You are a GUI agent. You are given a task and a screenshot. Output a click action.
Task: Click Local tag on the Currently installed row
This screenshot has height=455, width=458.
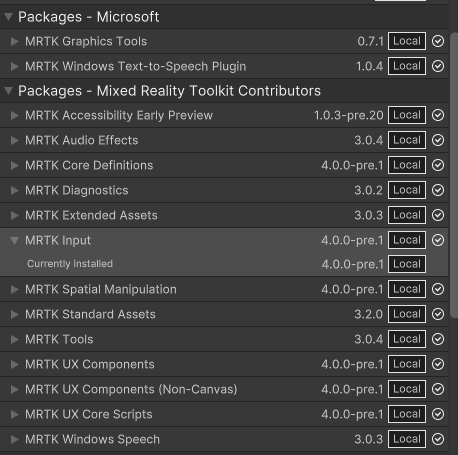pyautogui.click(x=407, y=264)
